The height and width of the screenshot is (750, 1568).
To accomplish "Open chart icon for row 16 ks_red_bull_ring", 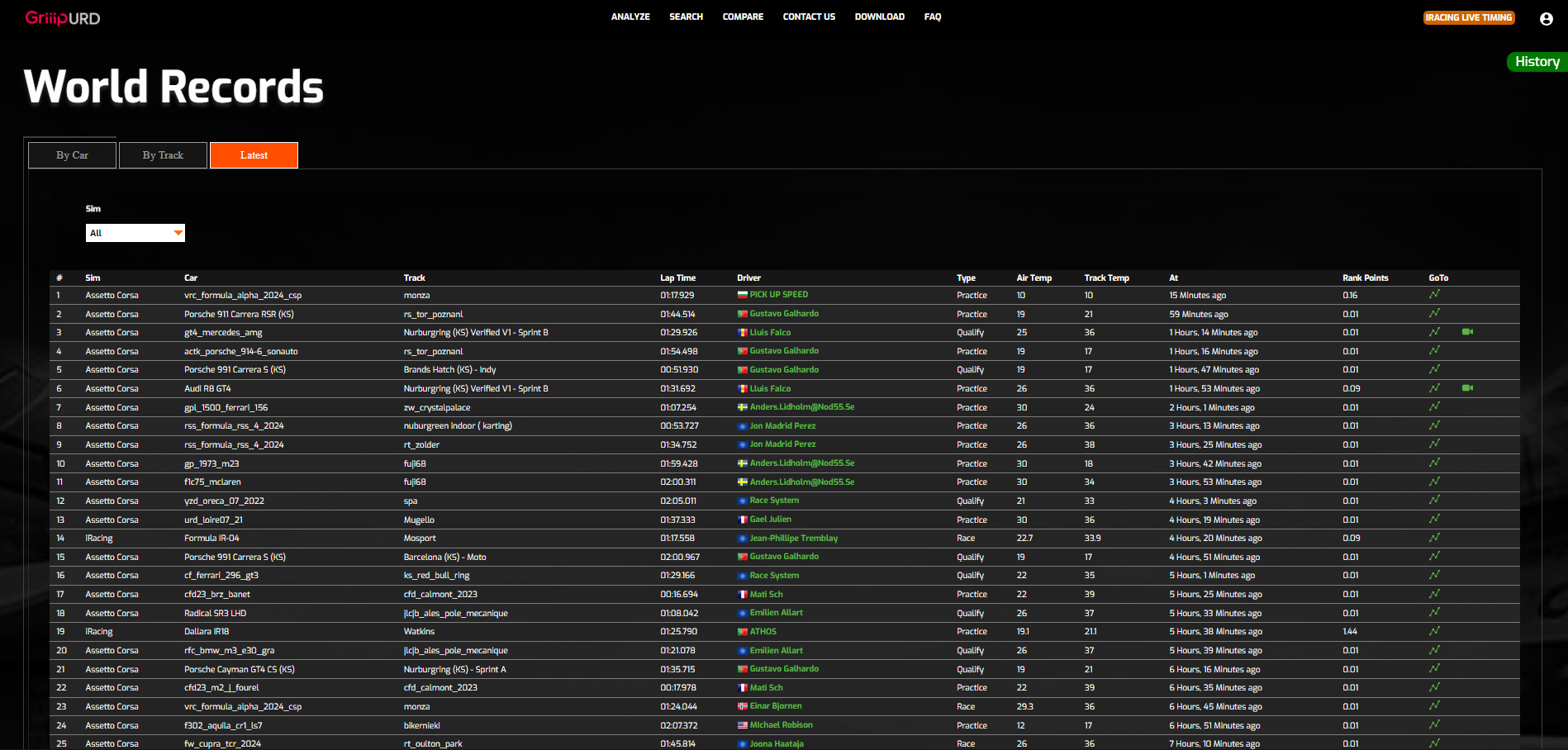I will pos(1434,575).
